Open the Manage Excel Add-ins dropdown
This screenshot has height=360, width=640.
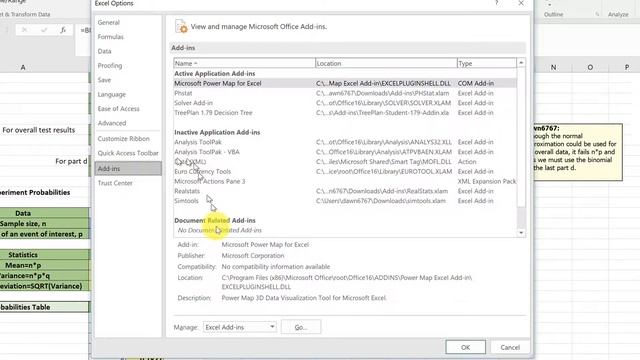click(240, 327)
